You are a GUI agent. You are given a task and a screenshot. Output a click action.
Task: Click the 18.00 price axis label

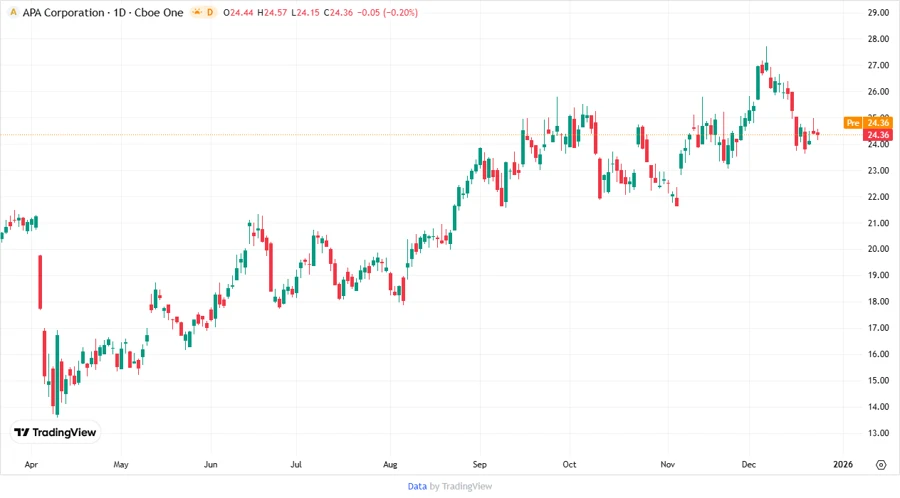878,302
